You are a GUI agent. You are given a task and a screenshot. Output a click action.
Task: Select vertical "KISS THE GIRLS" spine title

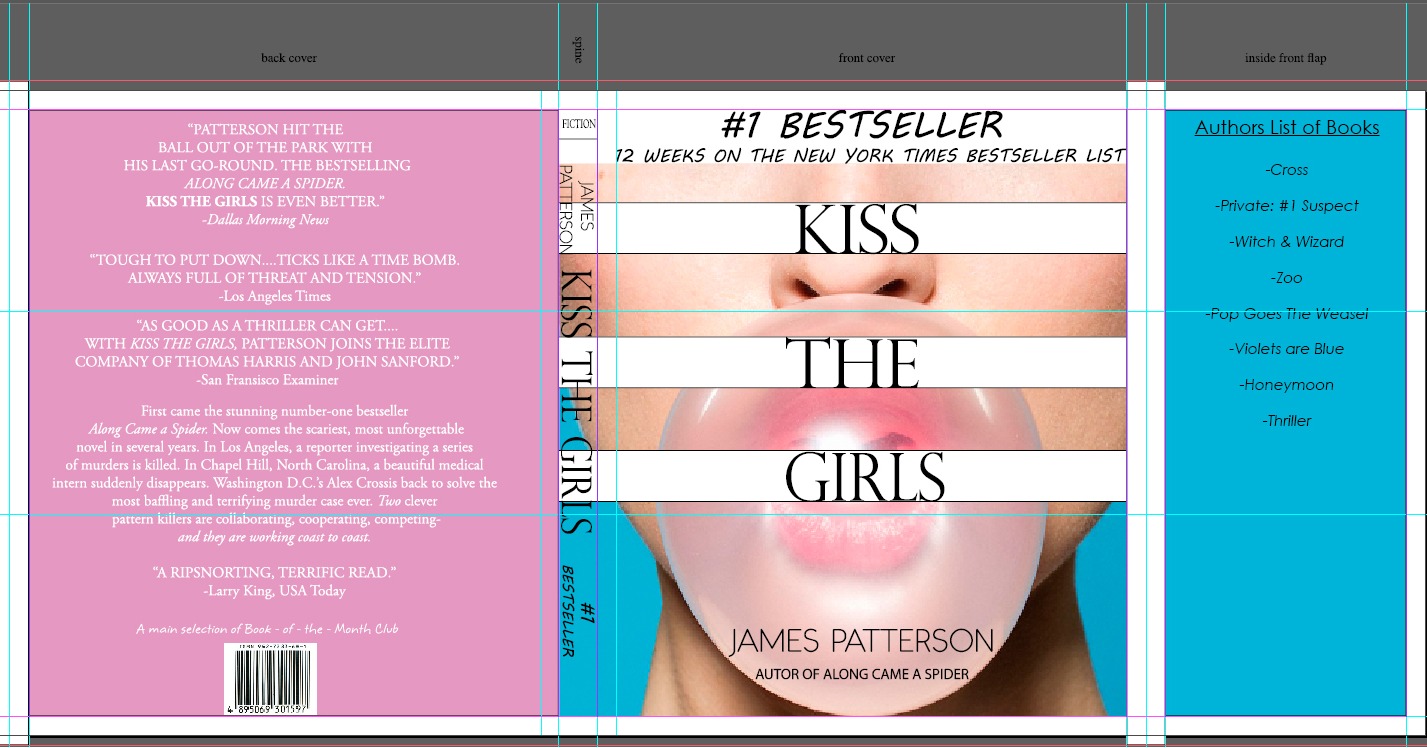578,400
